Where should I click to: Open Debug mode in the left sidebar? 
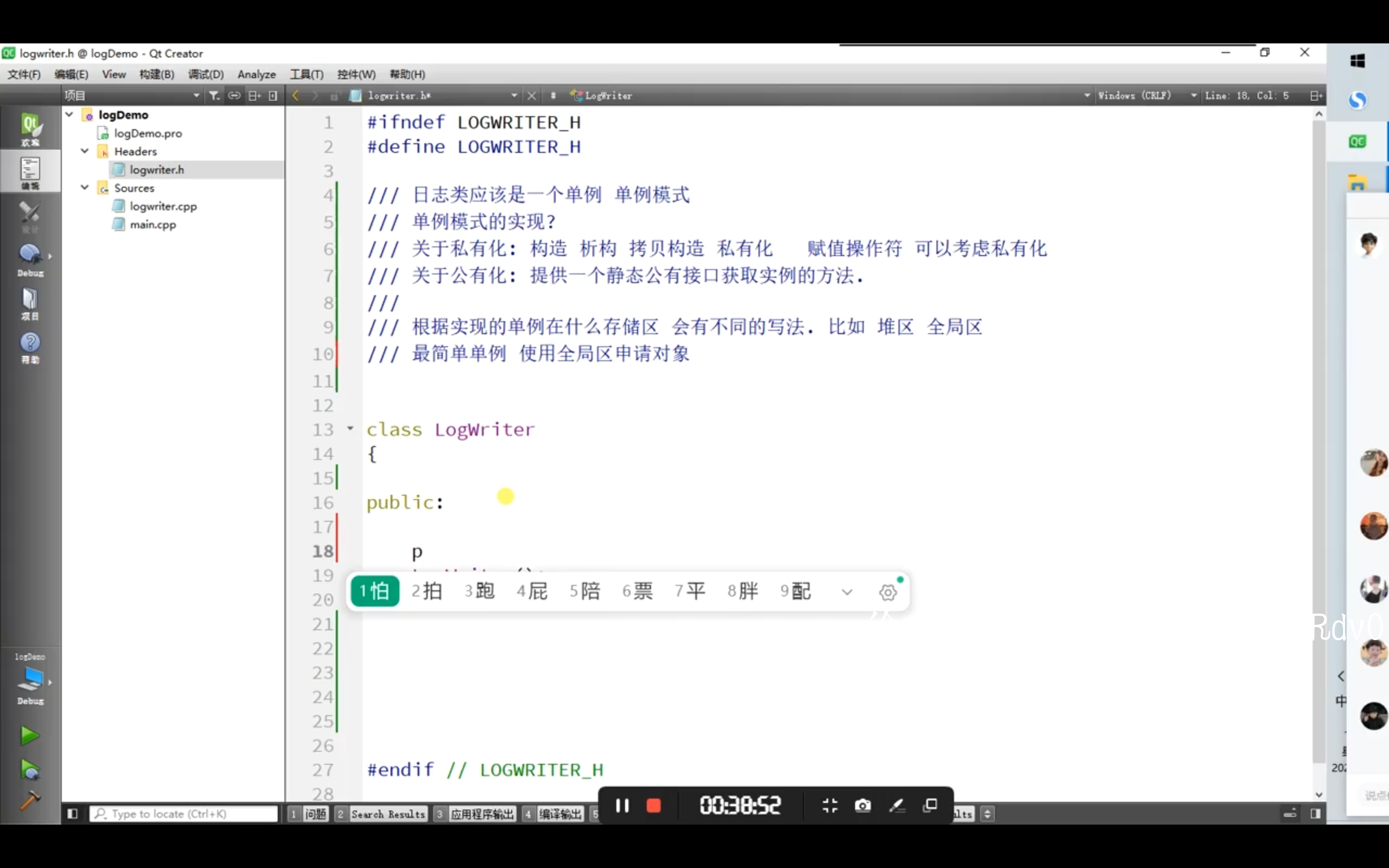coord(30,258)
